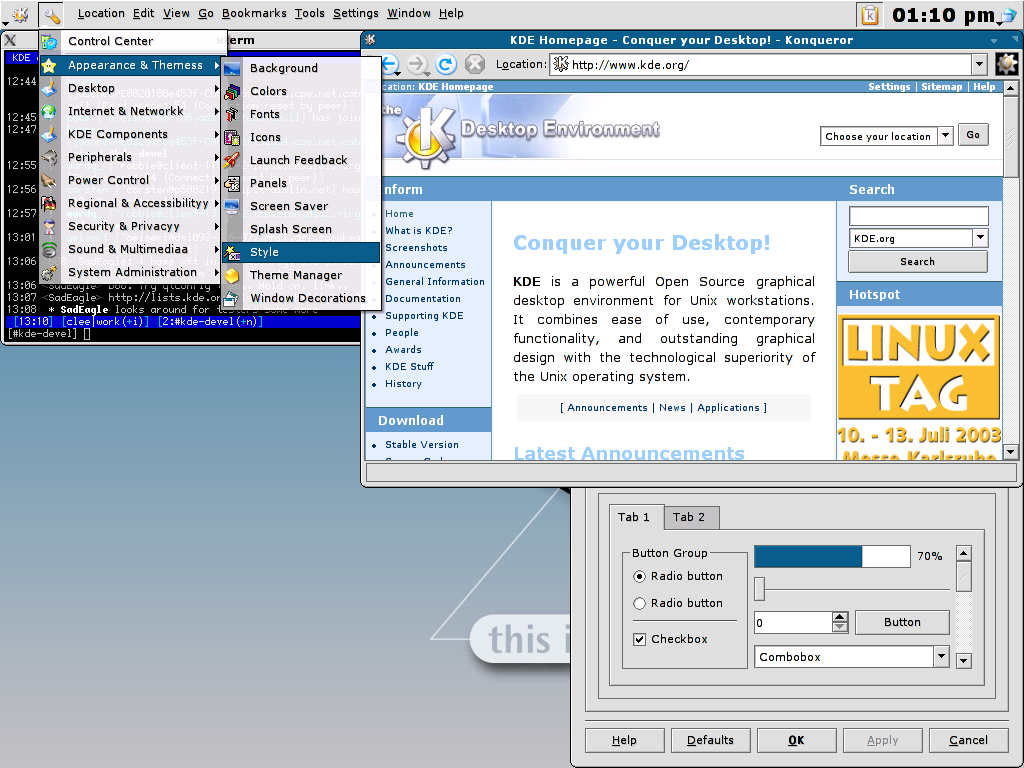Click the KDE search text field
The height and width of the screenshot is (768, 1024).
pyautogui.click(x=918, y=216)
